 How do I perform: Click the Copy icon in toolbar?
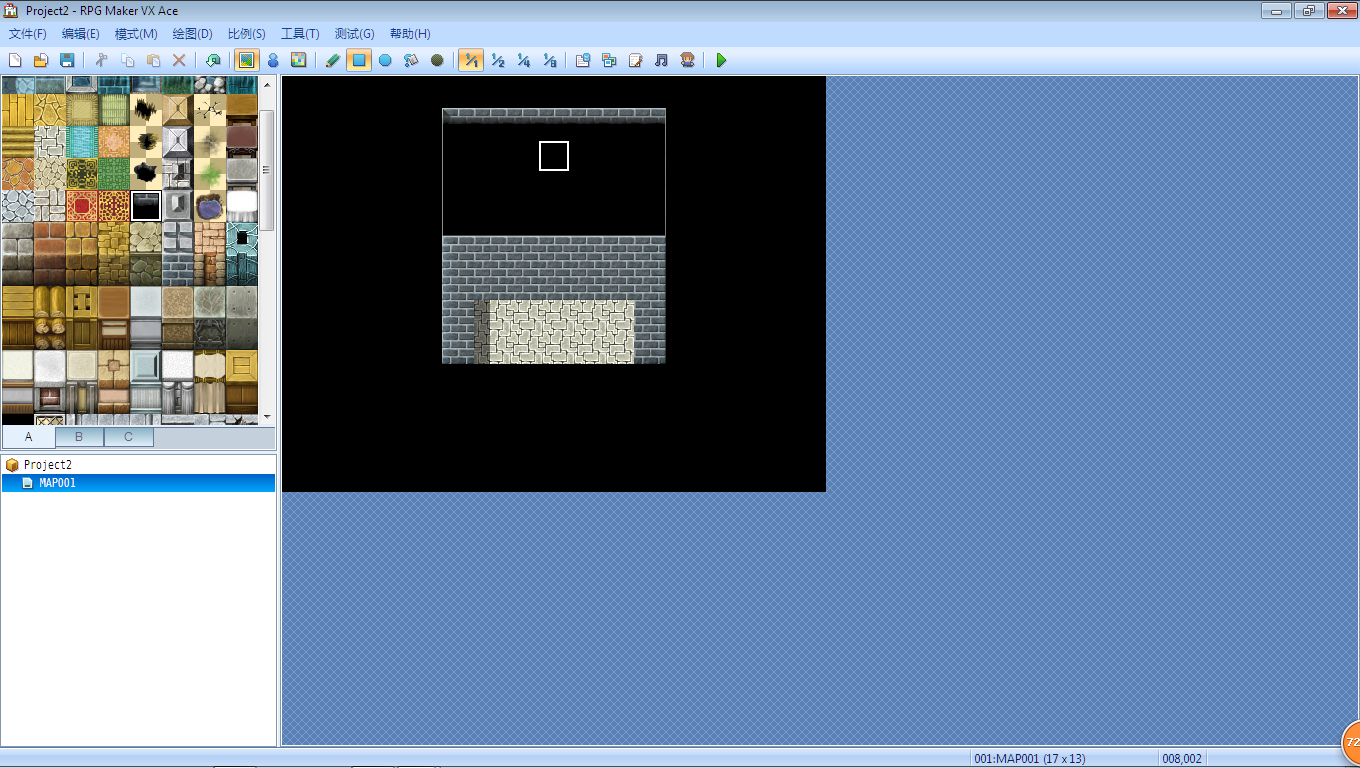pos(127,60)
